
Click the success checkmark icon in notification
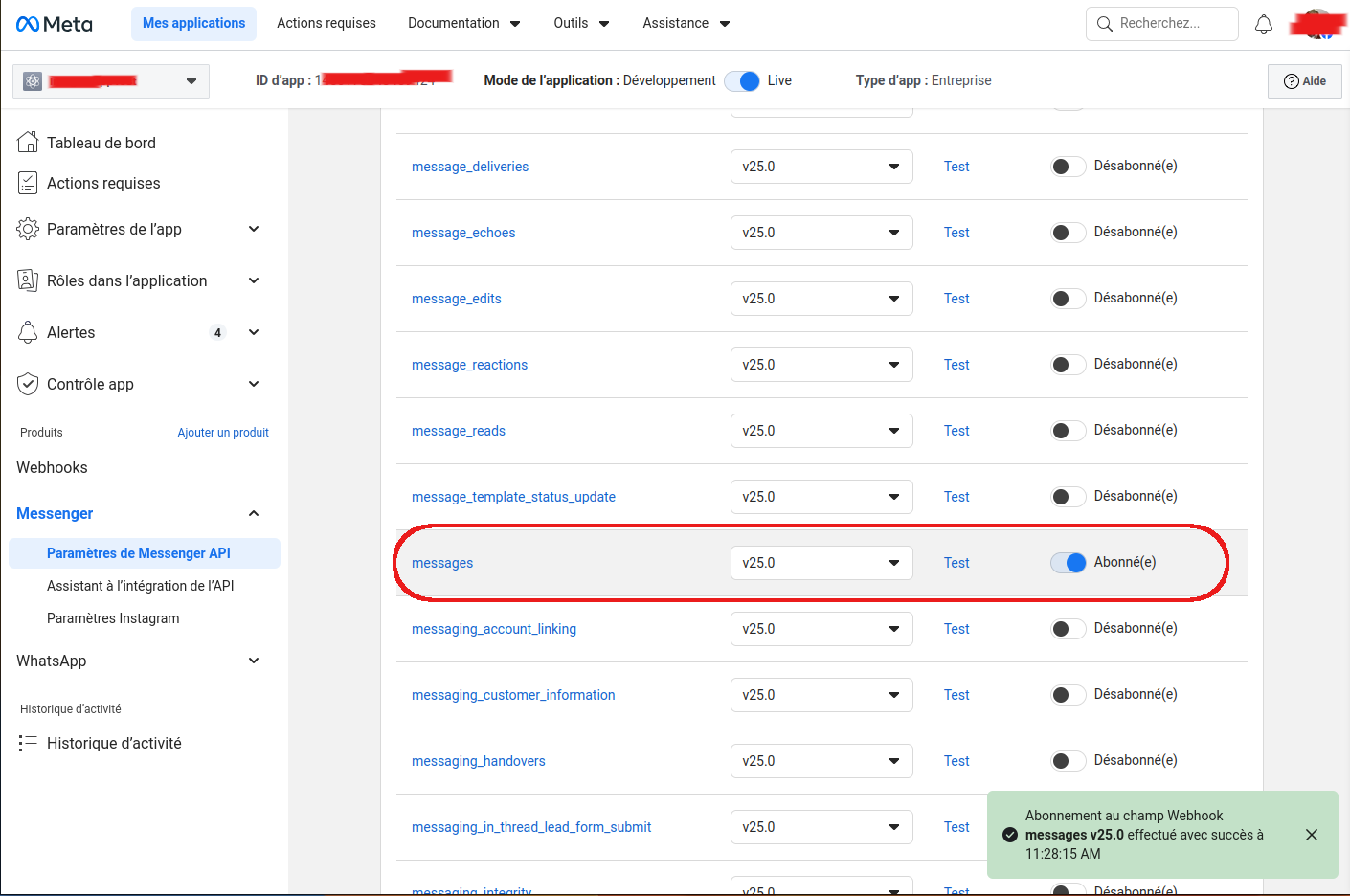pos(1010,835)
